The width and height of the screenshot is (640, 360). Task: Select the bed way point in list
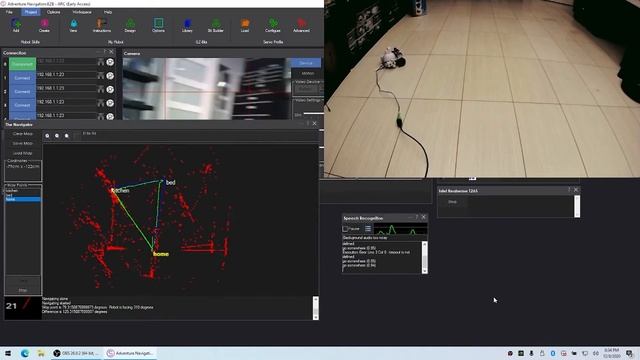[x=22, y=195]
